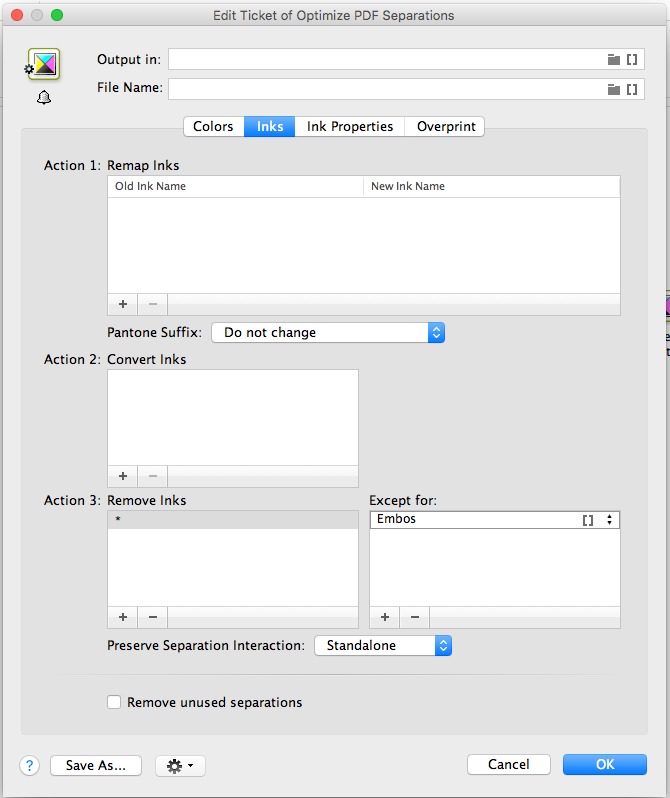Add an entry to Convert Inks list

click(123, 477)
